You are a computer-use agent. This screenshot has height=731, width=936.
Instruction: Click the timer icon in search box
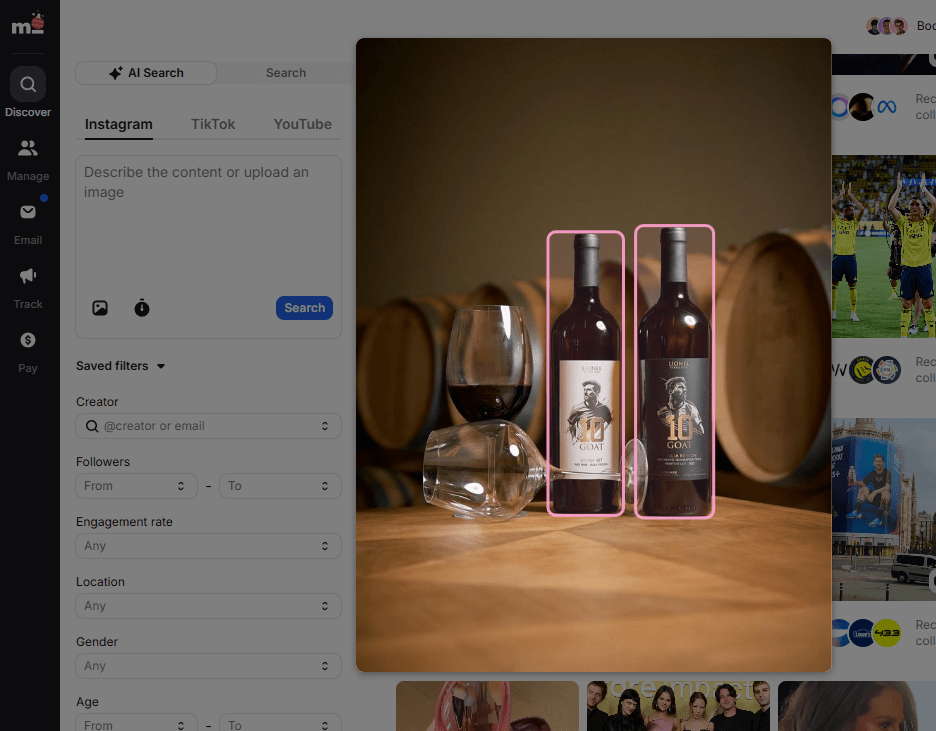[x=141, y=308]
